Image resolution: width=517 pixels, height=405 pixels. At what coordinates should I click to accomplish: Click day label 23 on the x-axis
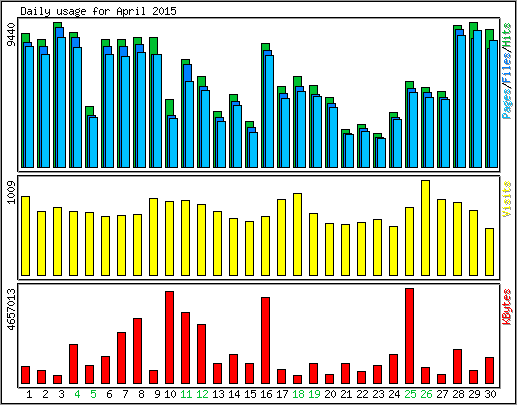click(378, 394)
